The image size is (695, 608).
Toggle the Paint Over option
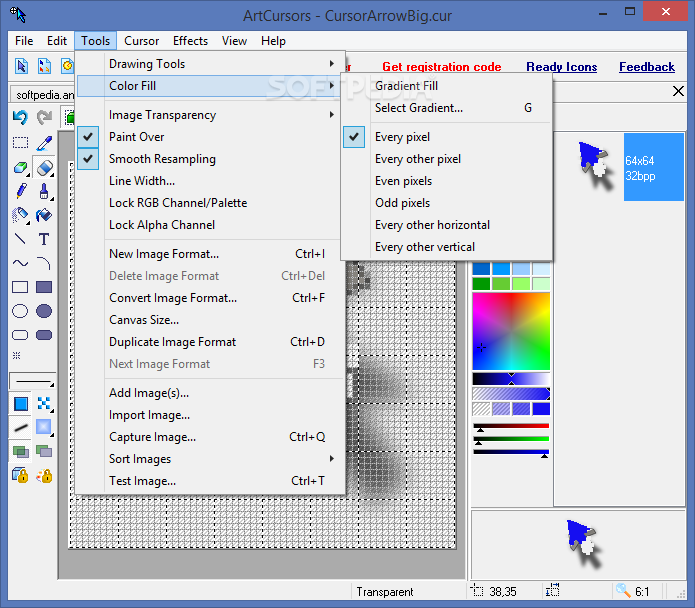(x=209, y=136)
